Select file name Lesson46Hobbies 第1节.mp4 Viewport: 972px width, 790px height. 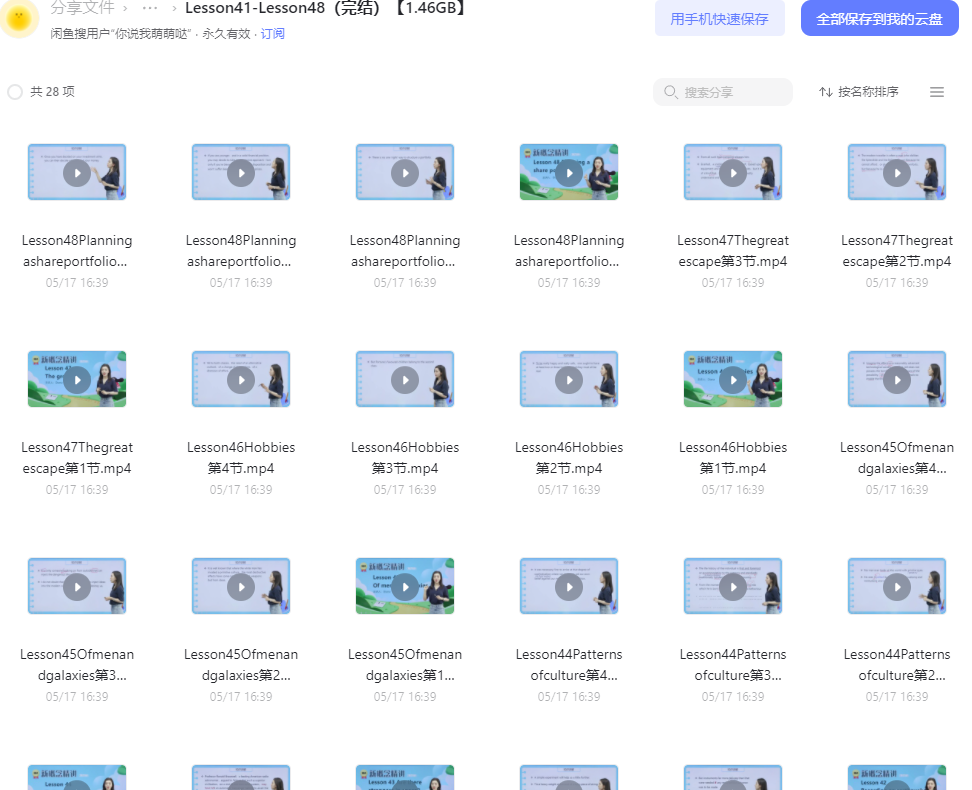733,458
